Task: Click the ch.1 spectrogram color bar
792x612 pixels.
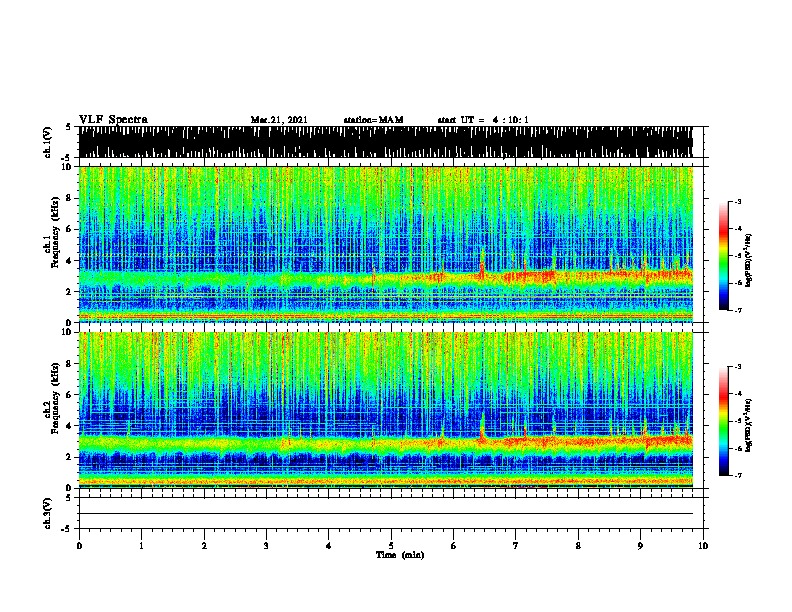Action: [724, 256]
